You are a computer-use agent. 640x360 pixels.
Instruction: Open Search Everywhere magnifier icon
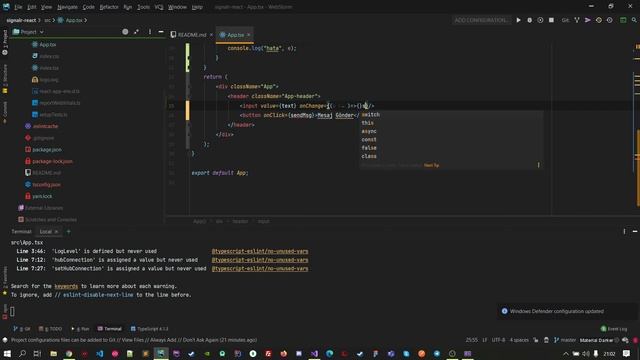[634, 20]
